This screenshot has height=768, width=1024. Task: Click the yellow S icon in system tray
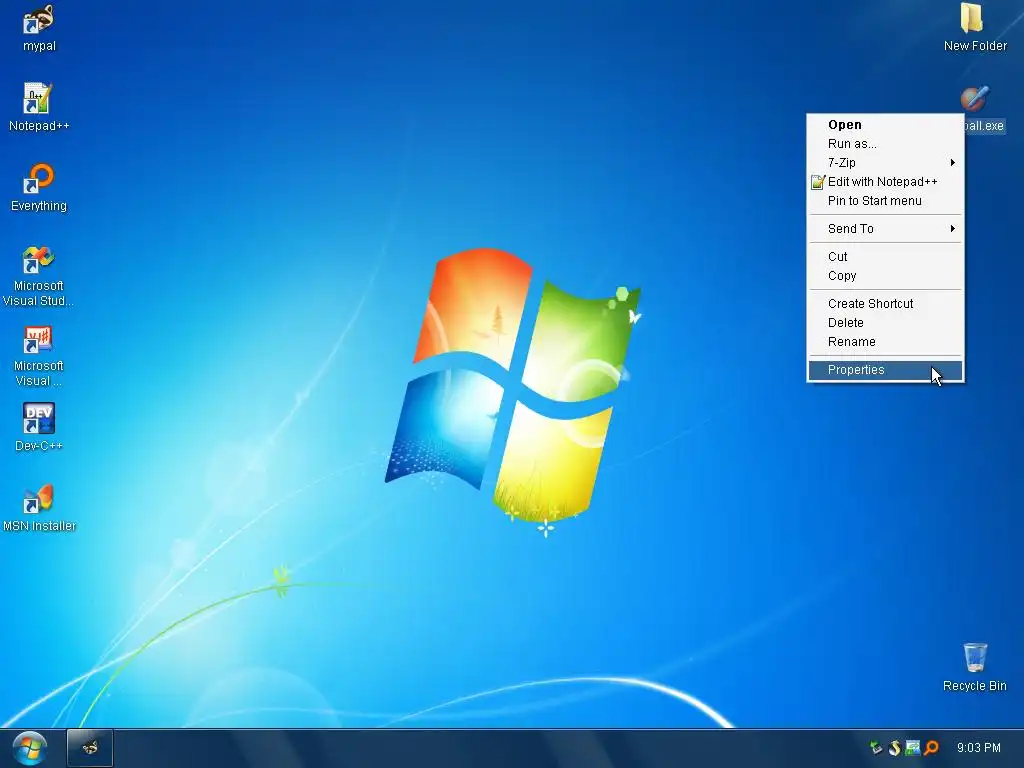(895, 748)
